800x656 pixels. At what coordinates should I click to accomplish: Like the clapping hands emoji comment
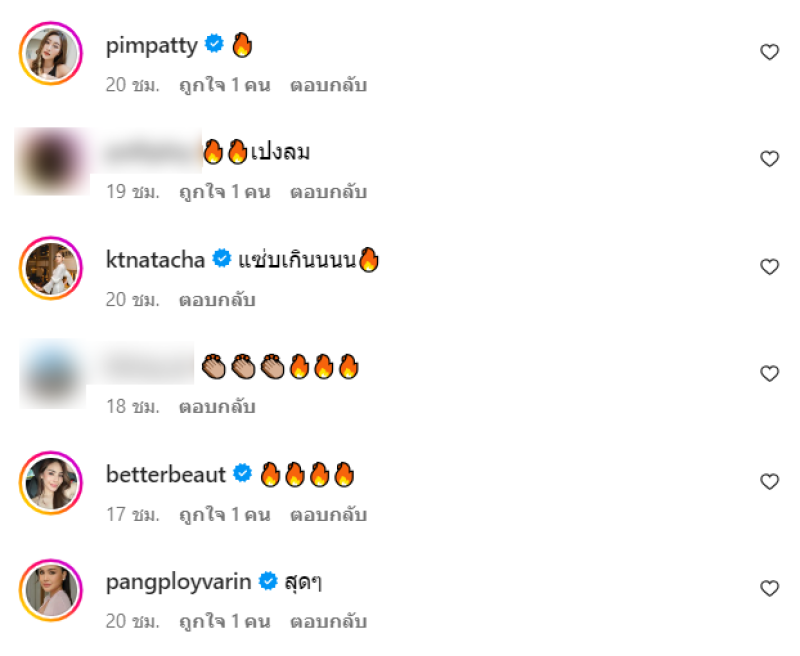(x=769, y=374)
